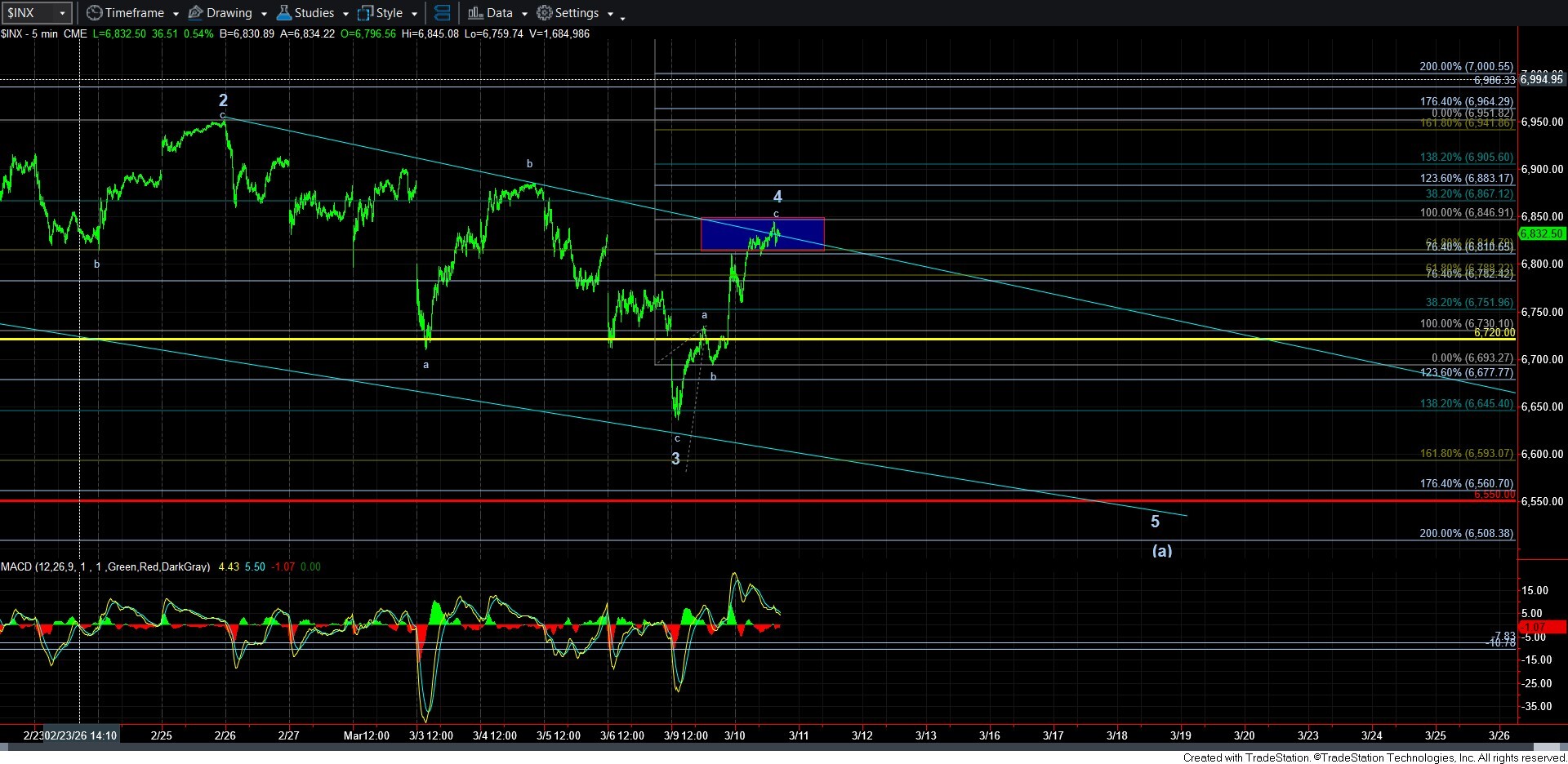Click the 3/16 date on time axis
1568x764 pixels.
click(989, 735)
